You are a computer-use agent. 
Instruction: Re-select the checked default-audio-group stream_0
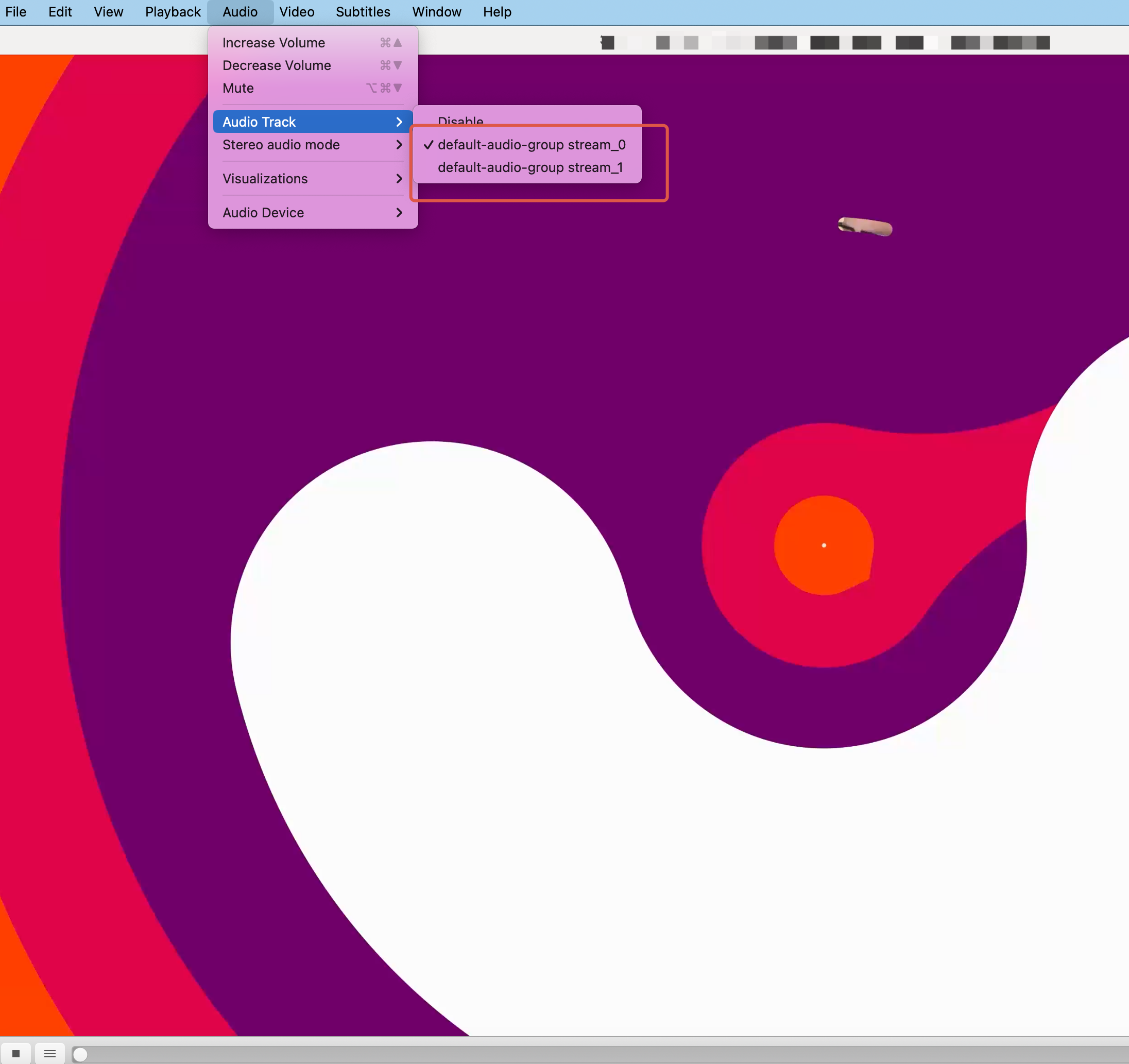pyautogui.click(x=531, y=145)
